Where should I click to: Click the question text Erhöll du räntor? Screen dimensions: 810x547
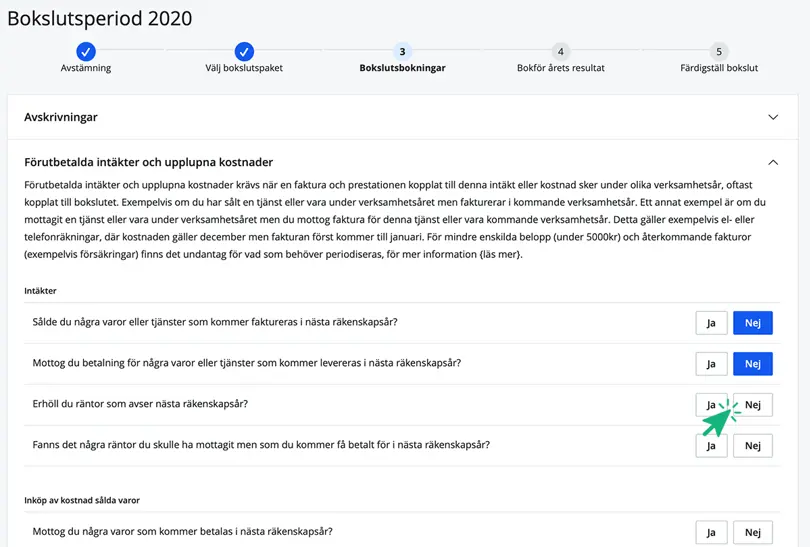click(x=140, y=404)
